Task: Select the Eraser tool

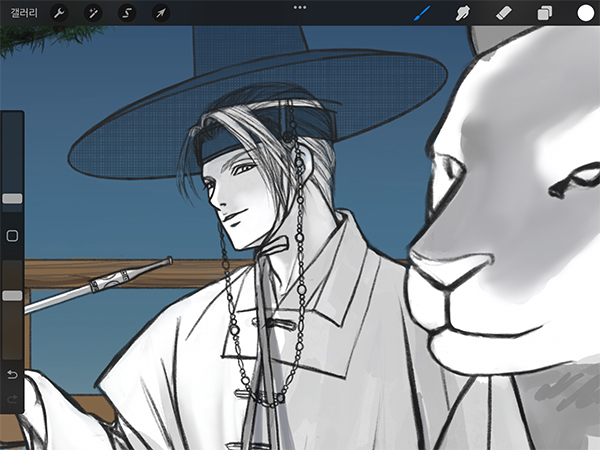Action: click(504, 13)
